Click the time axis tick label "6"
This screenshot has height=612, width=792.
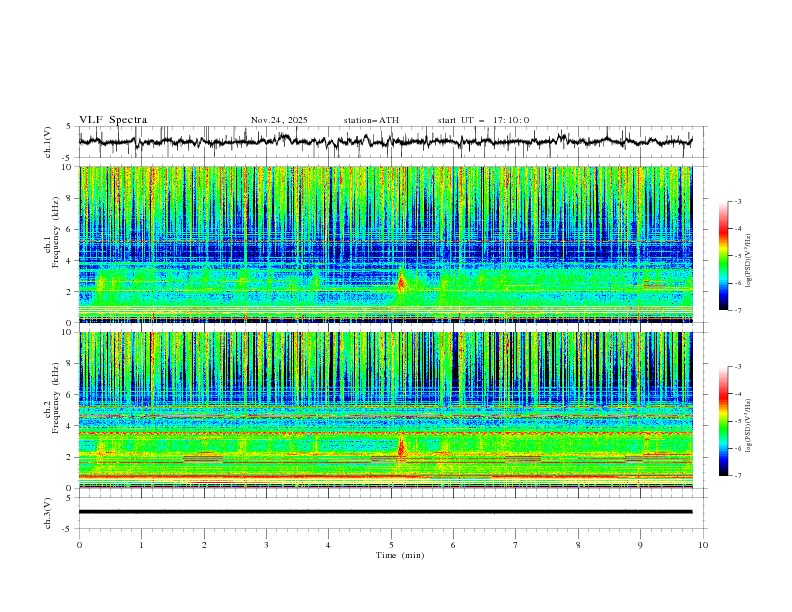tap(453, 545)
